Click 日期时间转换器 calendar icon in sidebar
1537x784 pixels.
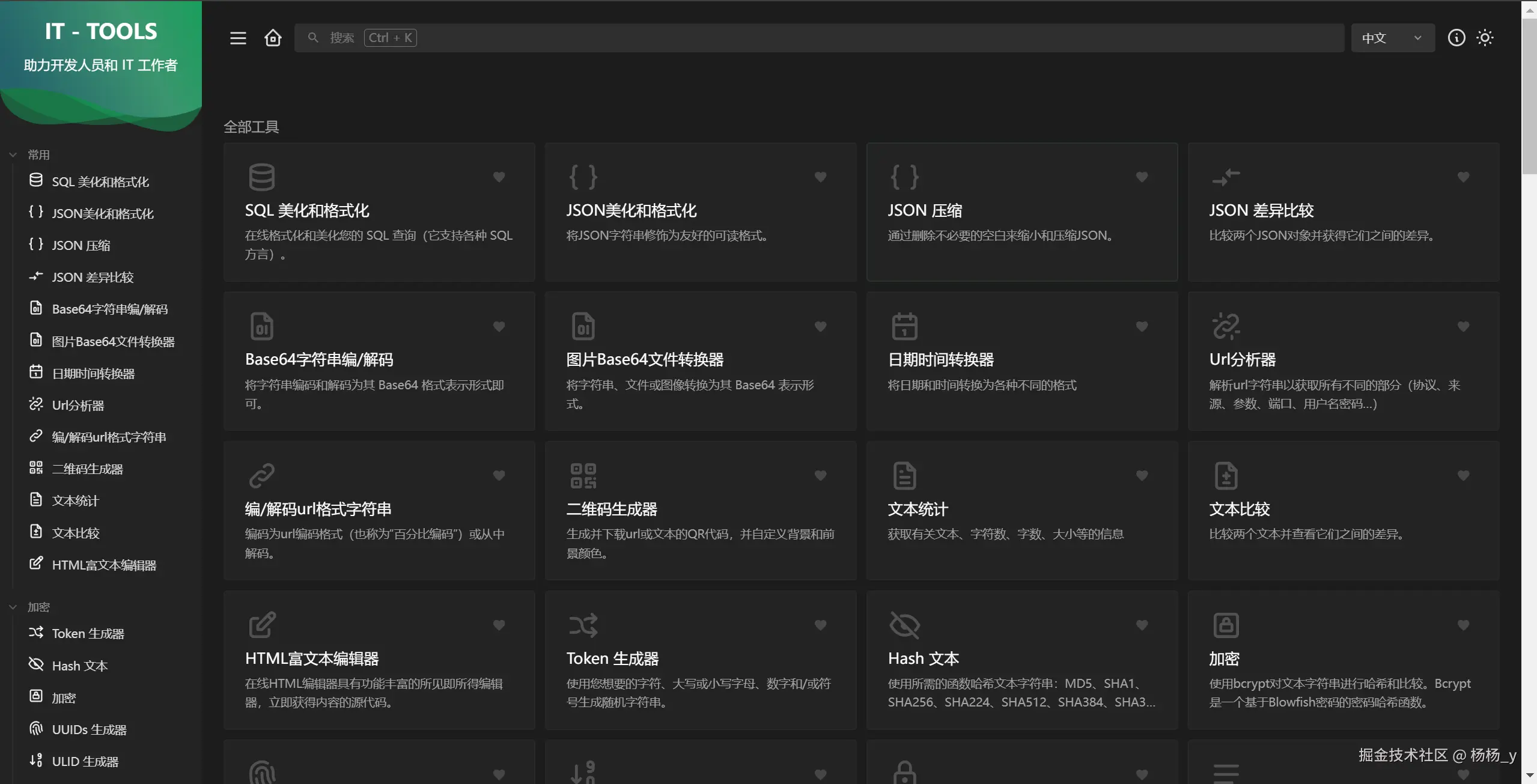coord(36,372)
